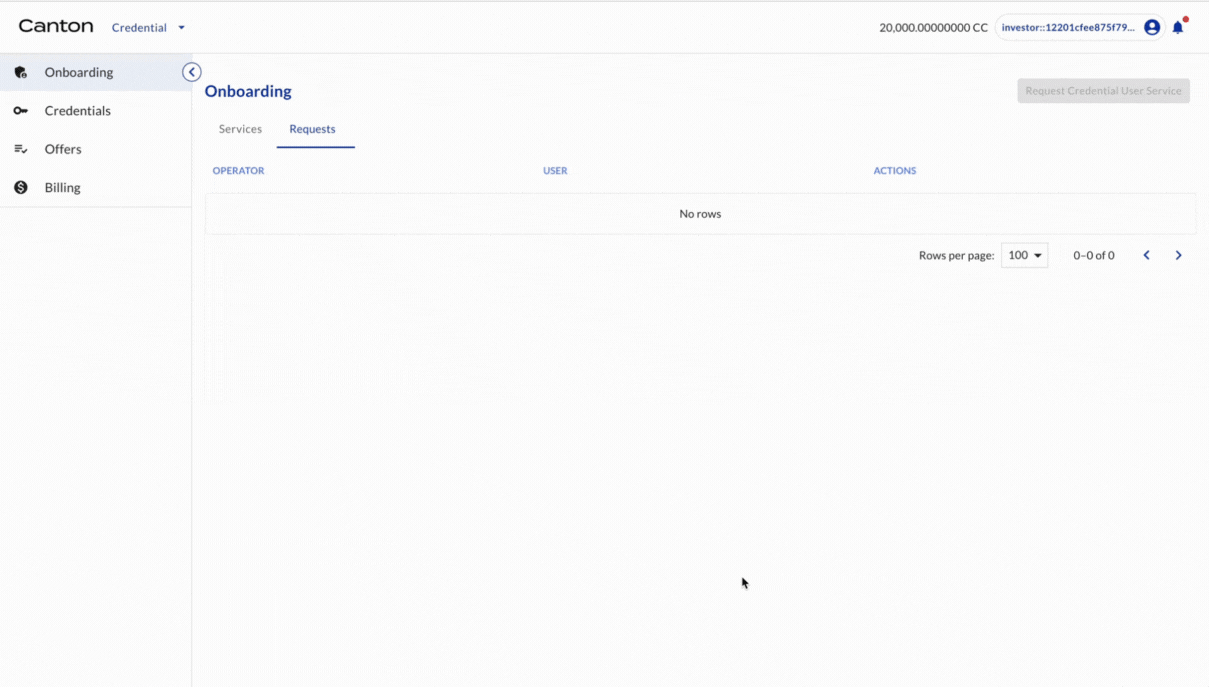Click the USER column header
Viewport: 1209px width, 687px height.
(x=555, y=171)
